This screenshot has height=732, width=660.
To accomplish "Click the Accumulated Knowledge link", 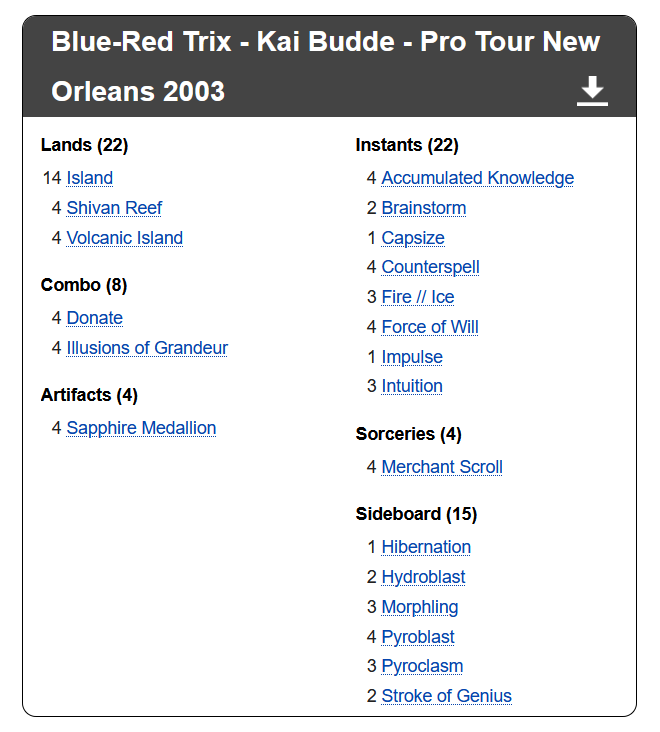I will click(x=477, y=178).
